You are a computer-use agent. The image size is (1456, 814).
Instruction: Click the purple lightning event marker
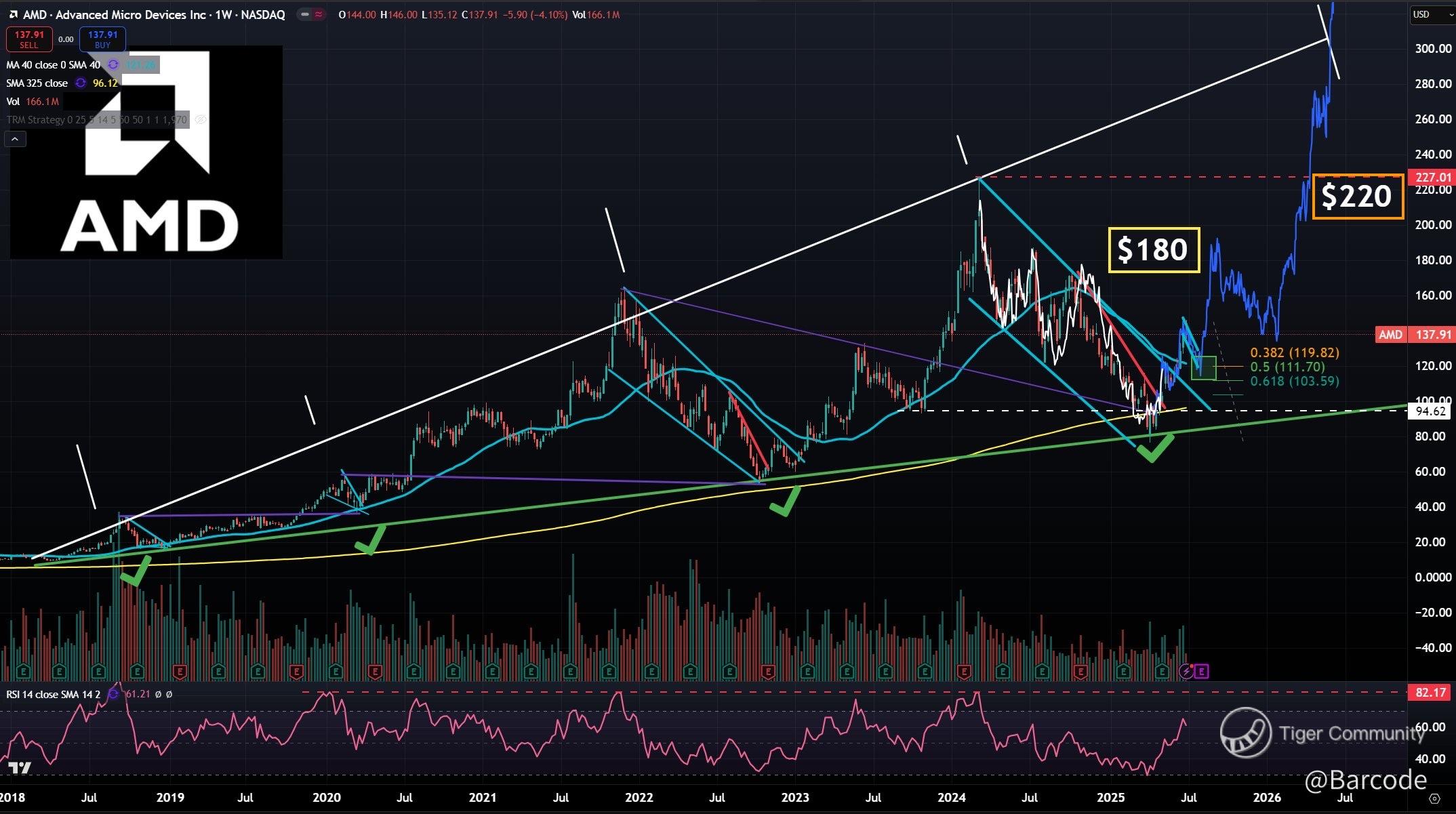coord(1186,672)
